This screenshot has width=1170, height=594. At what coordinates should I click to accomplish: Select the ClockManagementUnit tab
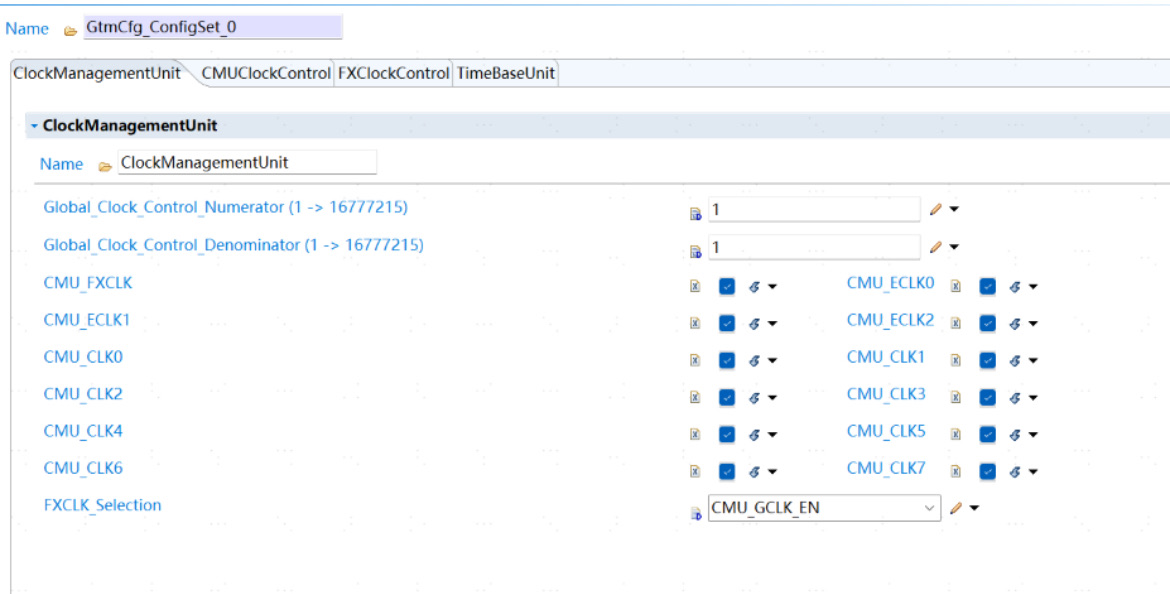coord(97,74)
